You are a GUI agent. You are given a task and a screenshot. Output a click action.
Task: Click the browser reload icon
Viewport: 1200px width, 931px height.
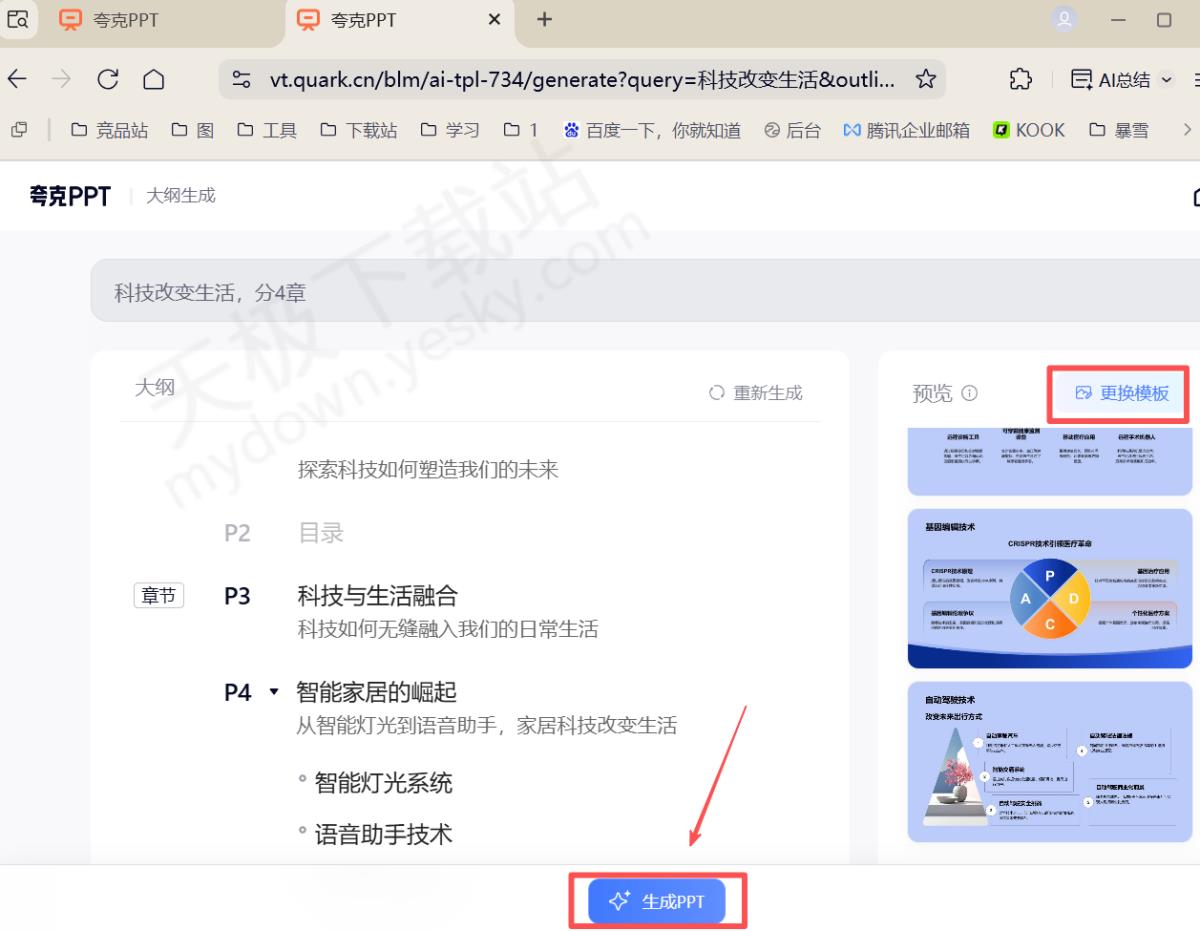tap(108, 80)
